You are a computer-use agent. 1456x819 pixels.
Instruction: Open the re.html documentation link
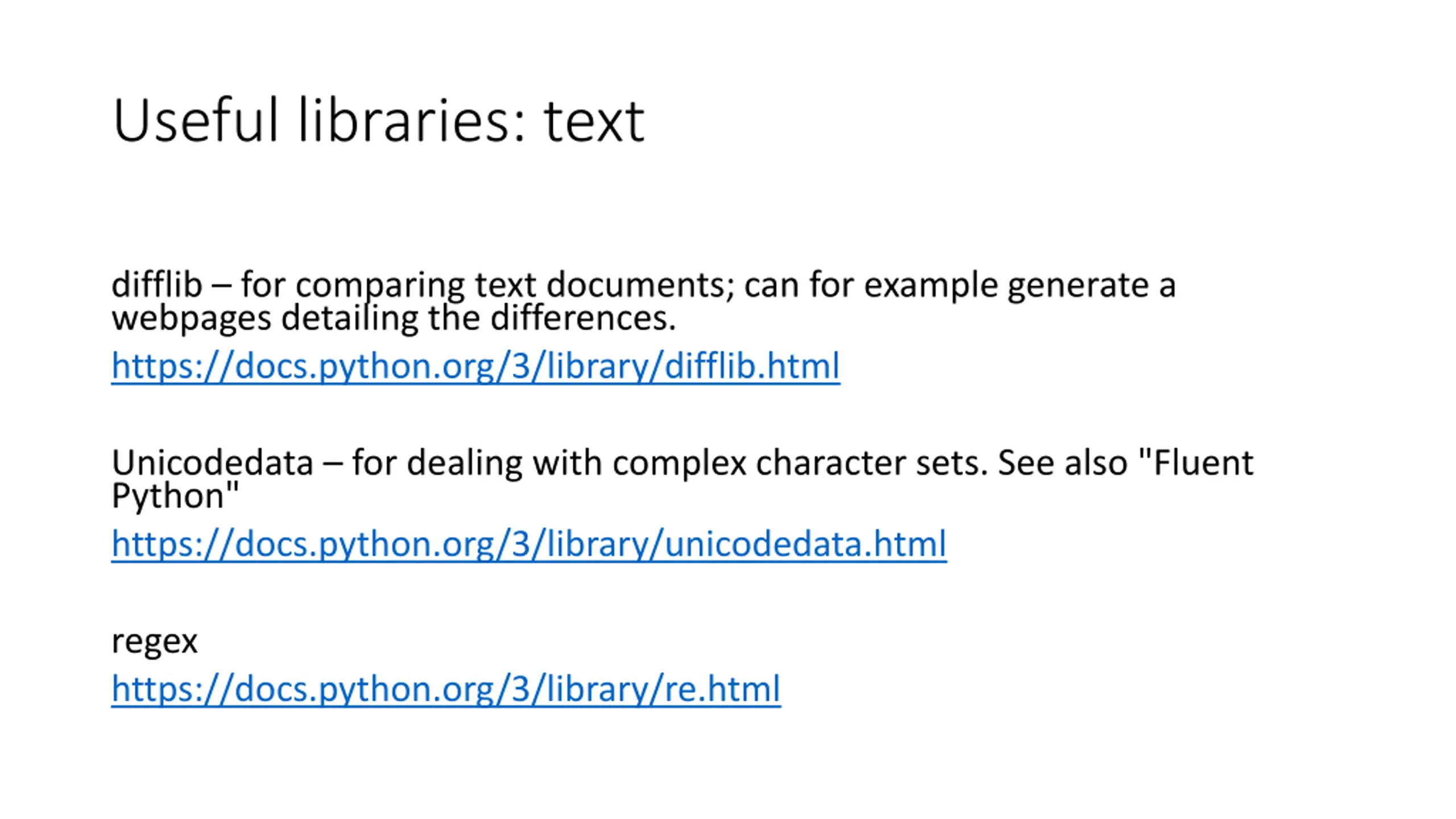(446, 689)
